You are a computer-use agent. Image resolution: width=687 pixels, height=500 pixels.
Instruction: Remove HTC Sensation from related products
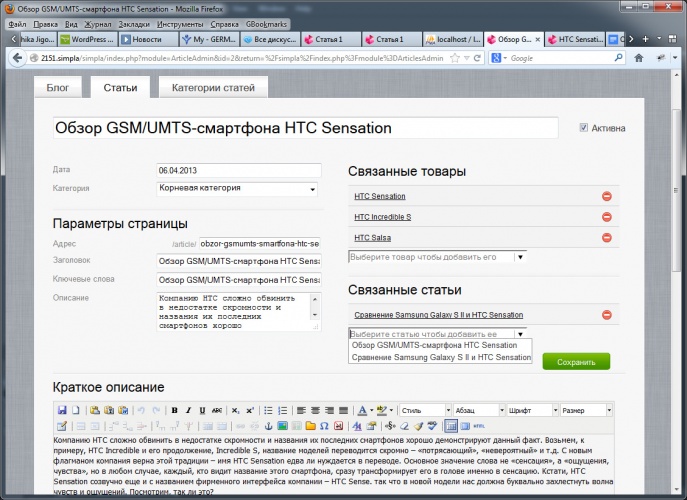pos(607,196)
